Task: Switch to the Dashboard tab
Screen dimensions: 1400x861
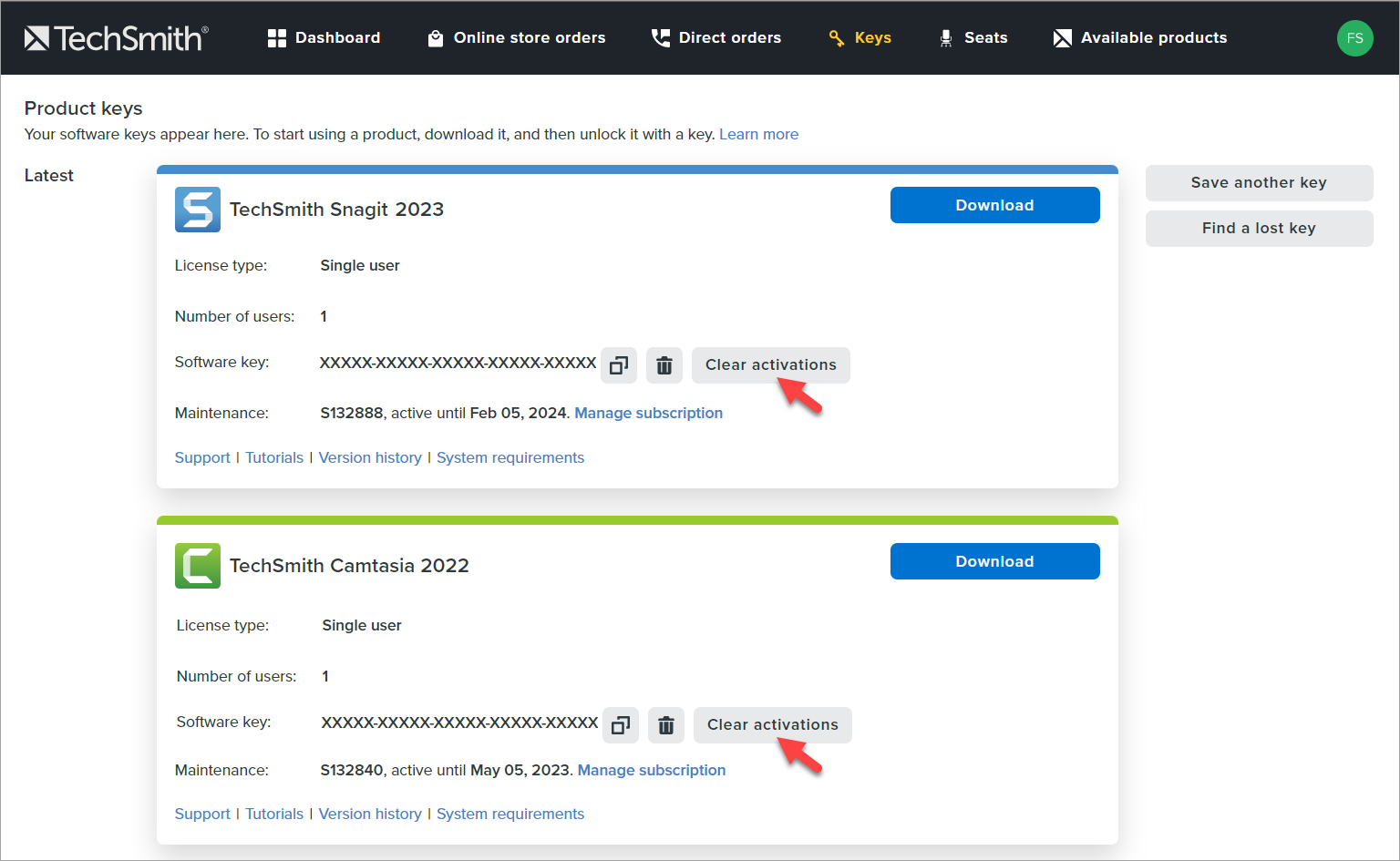Action: 324,37
